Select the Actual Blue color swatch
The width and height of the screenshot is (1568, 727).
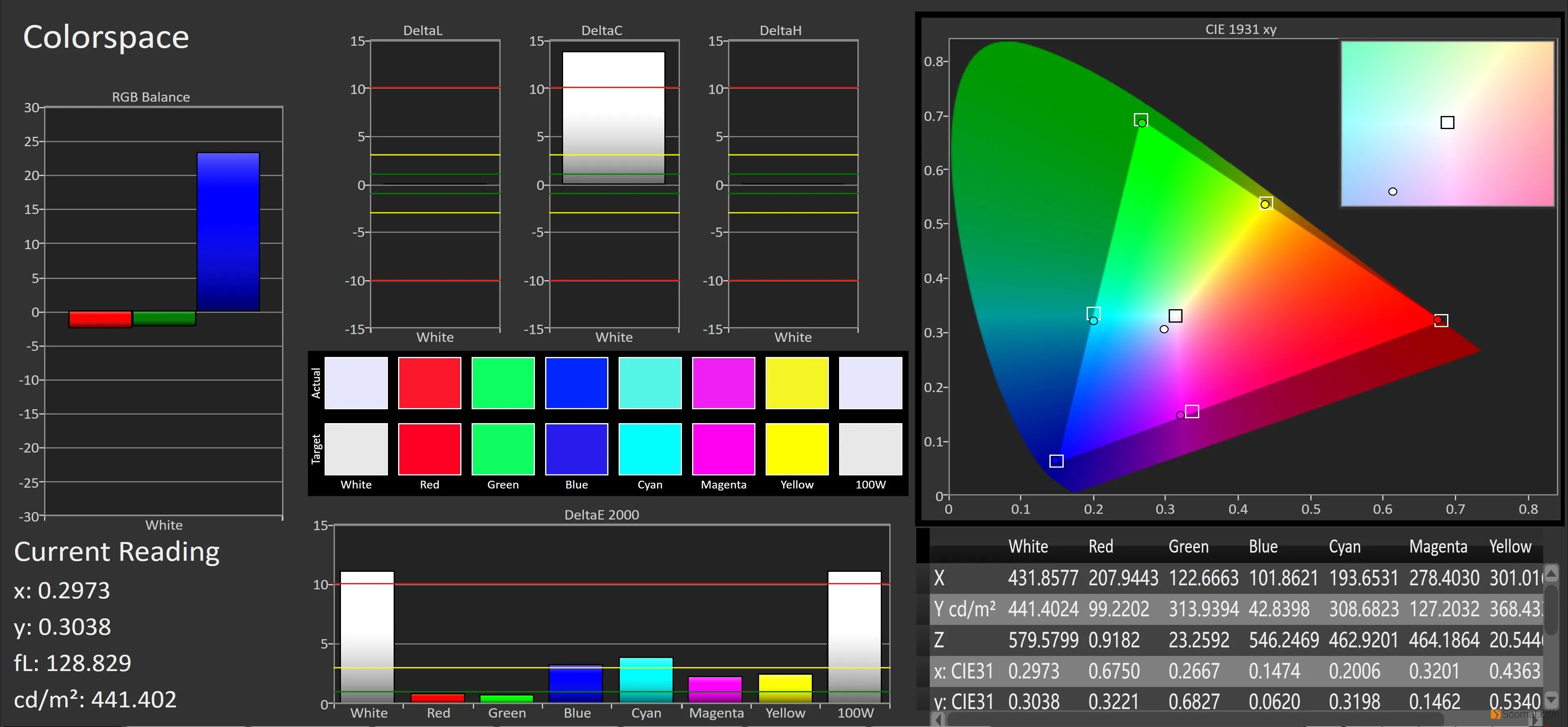pyautogui.click(x=577, y=383)
